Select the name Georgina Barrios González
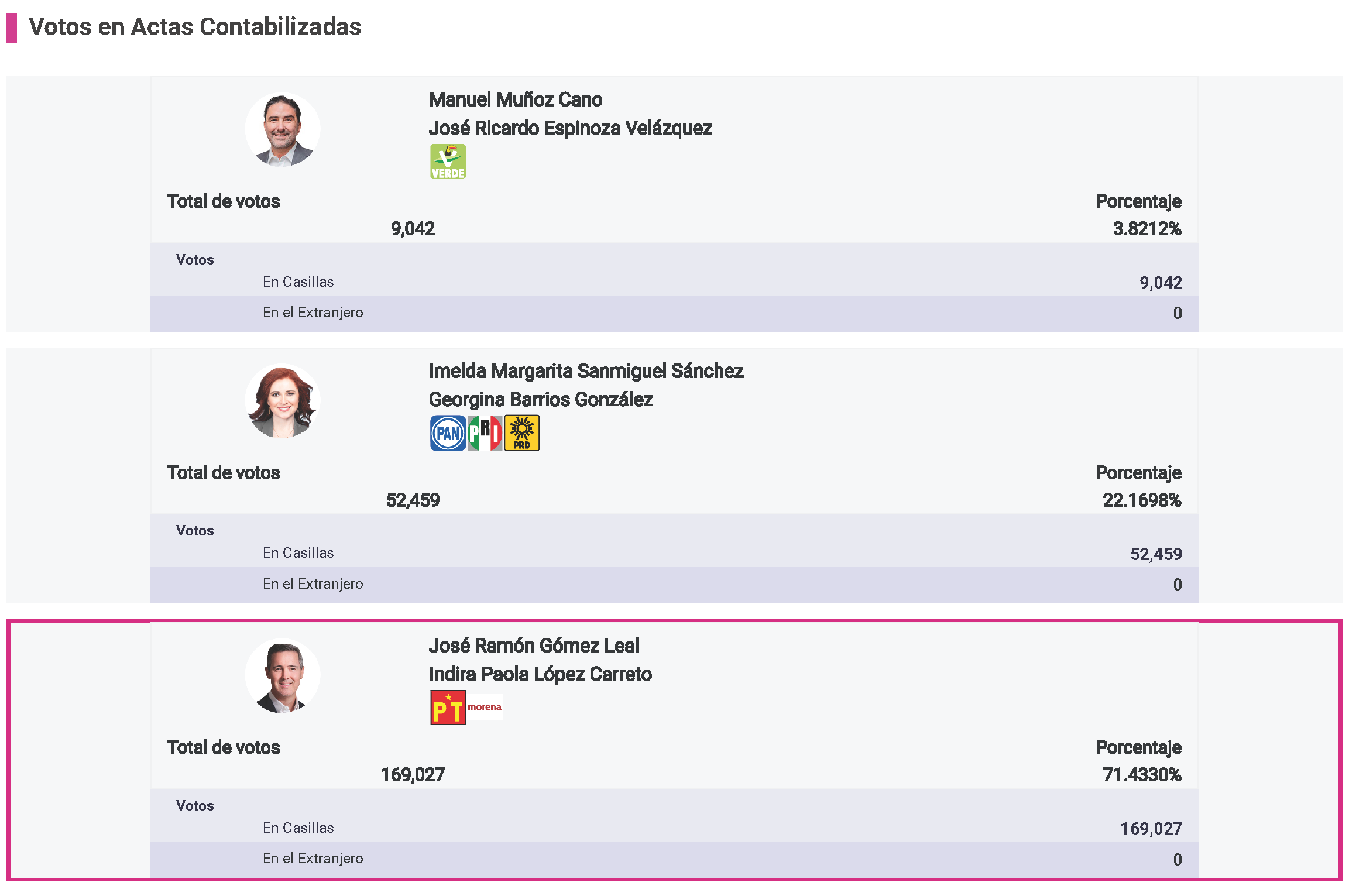1349x896 pixels. tap(540, 400)
